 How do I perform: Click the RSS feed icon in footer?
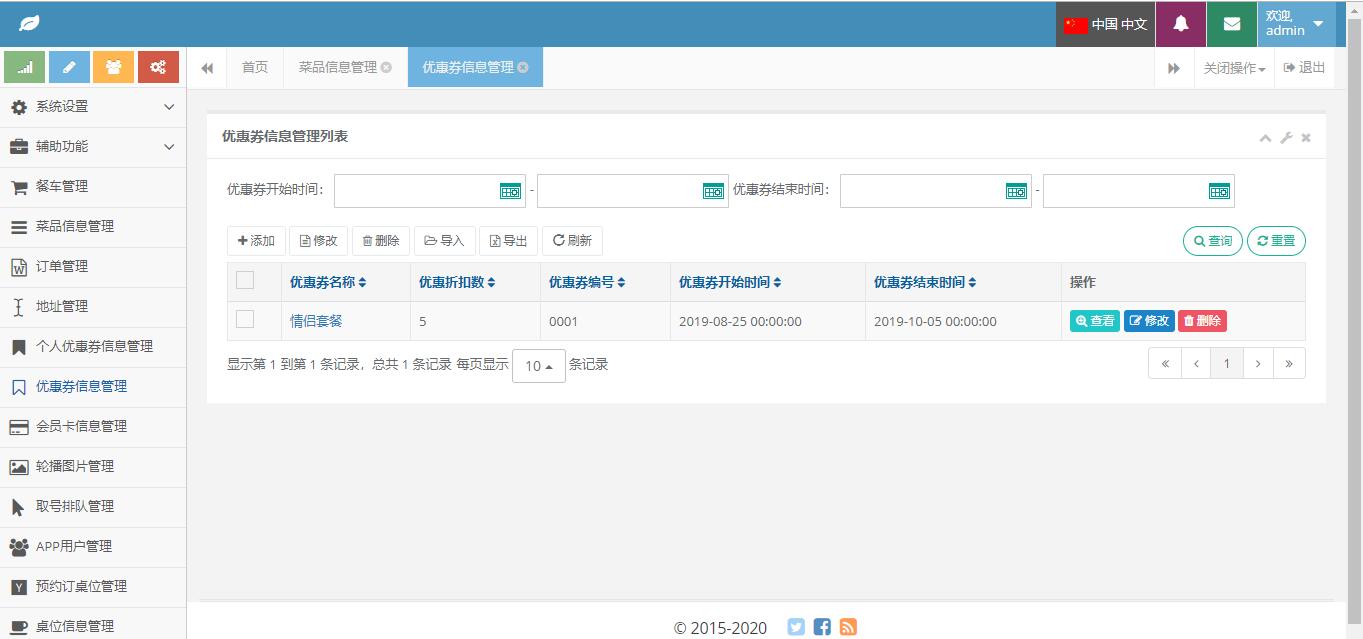click(x=848, y=627)
